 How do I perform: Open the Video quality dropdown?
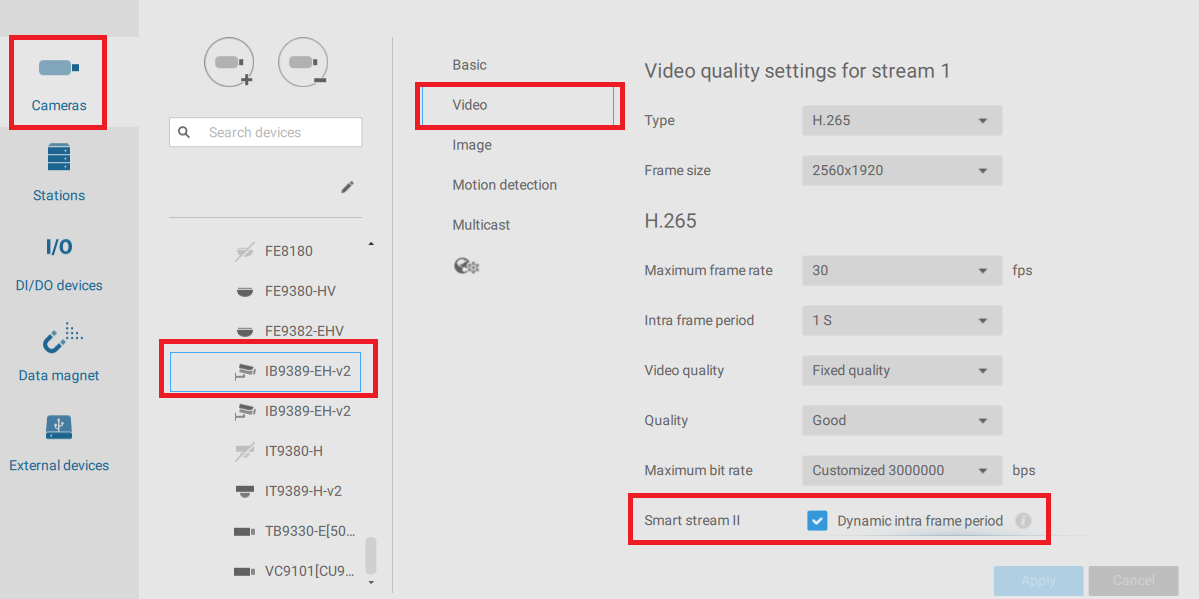coord(901,371)
